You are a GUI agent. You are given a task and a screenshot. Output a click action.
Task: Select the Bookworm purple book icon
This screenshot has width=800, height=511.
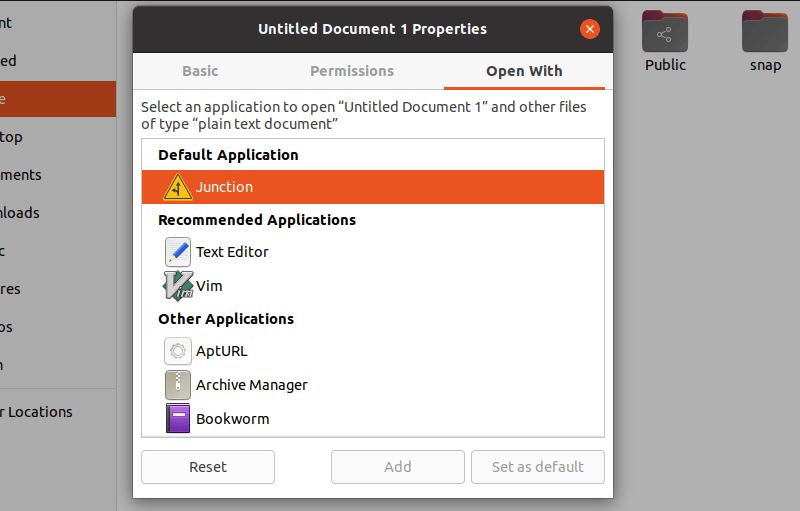coord(177,418)
